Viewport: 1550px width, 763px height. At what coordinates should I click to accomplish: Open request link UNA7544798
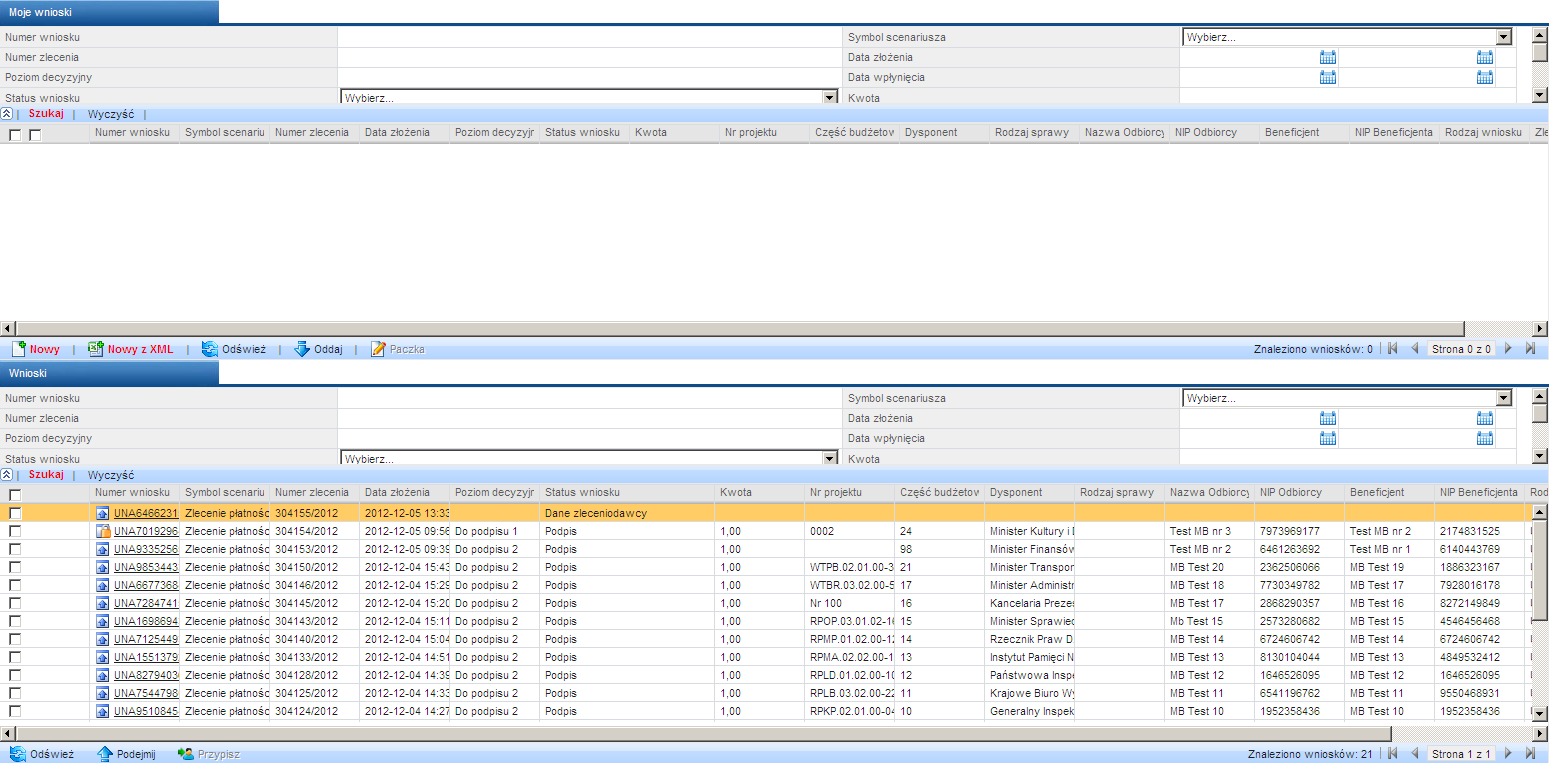point(146,693)
